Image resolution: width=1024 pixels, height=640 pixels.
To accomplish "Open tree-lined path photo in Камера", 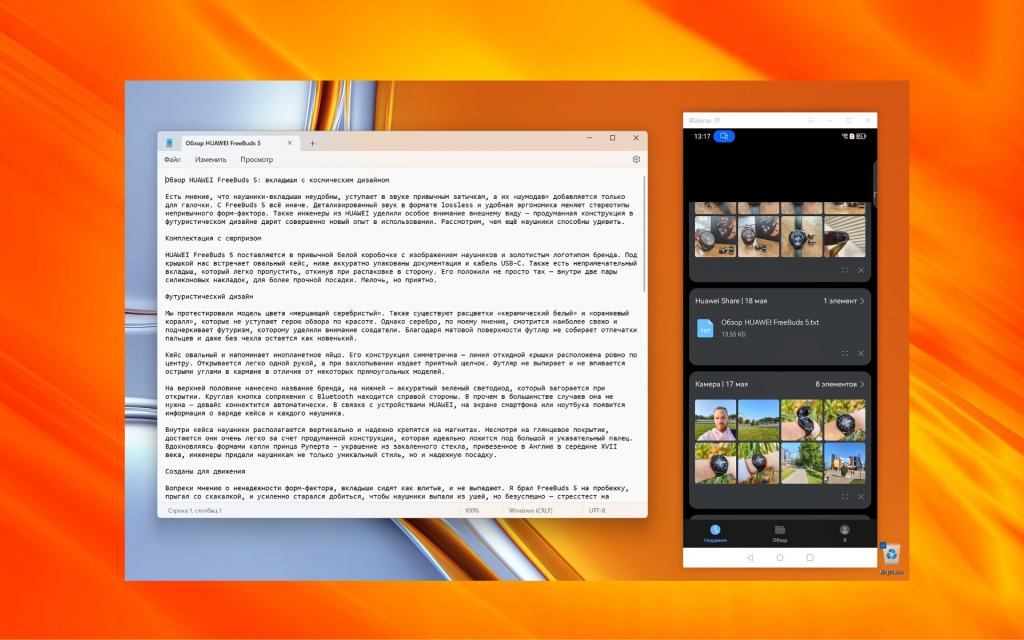I will click(801, 463).
